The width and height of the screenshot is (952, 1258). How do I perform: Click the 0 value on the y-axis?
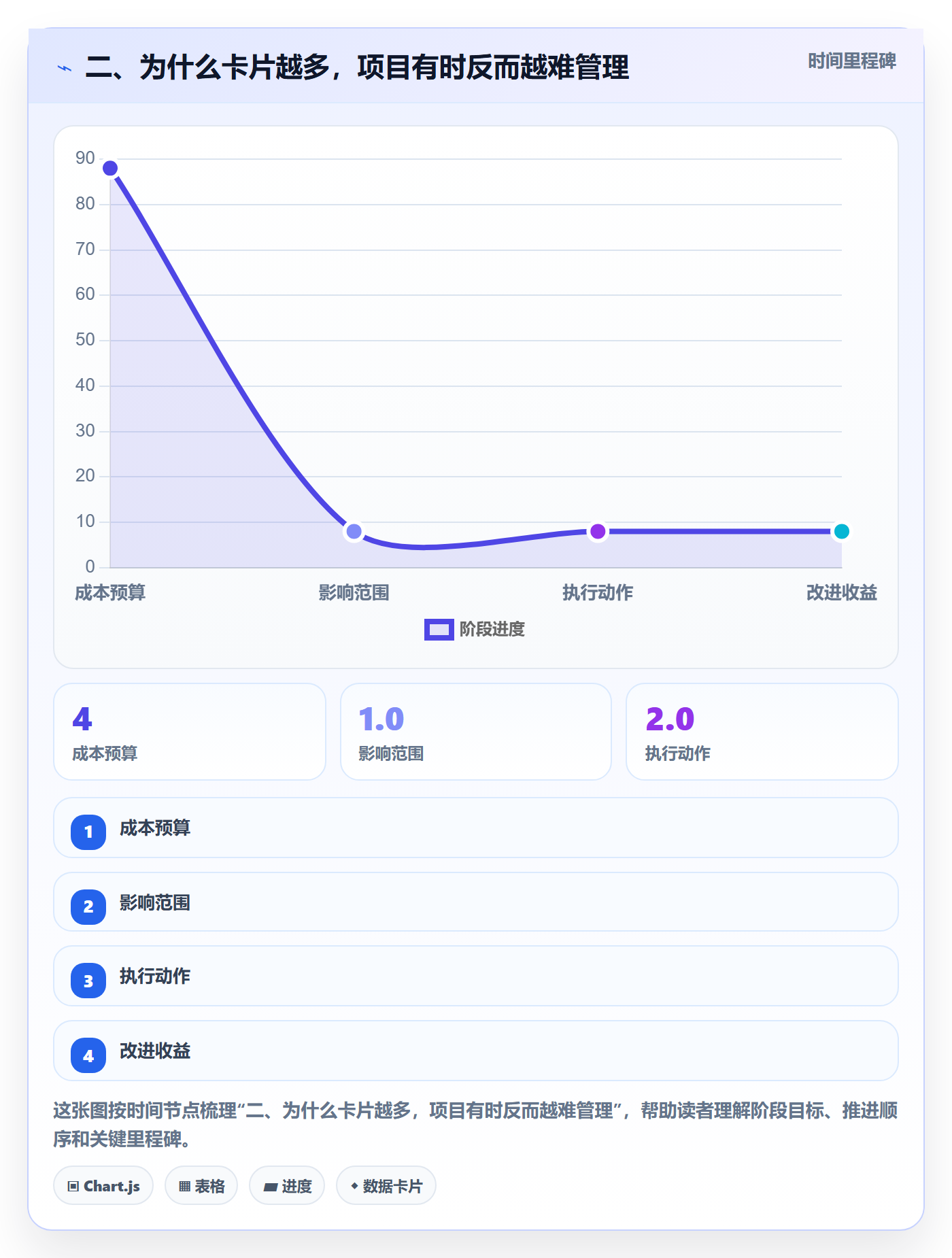(x=90, y=567)
